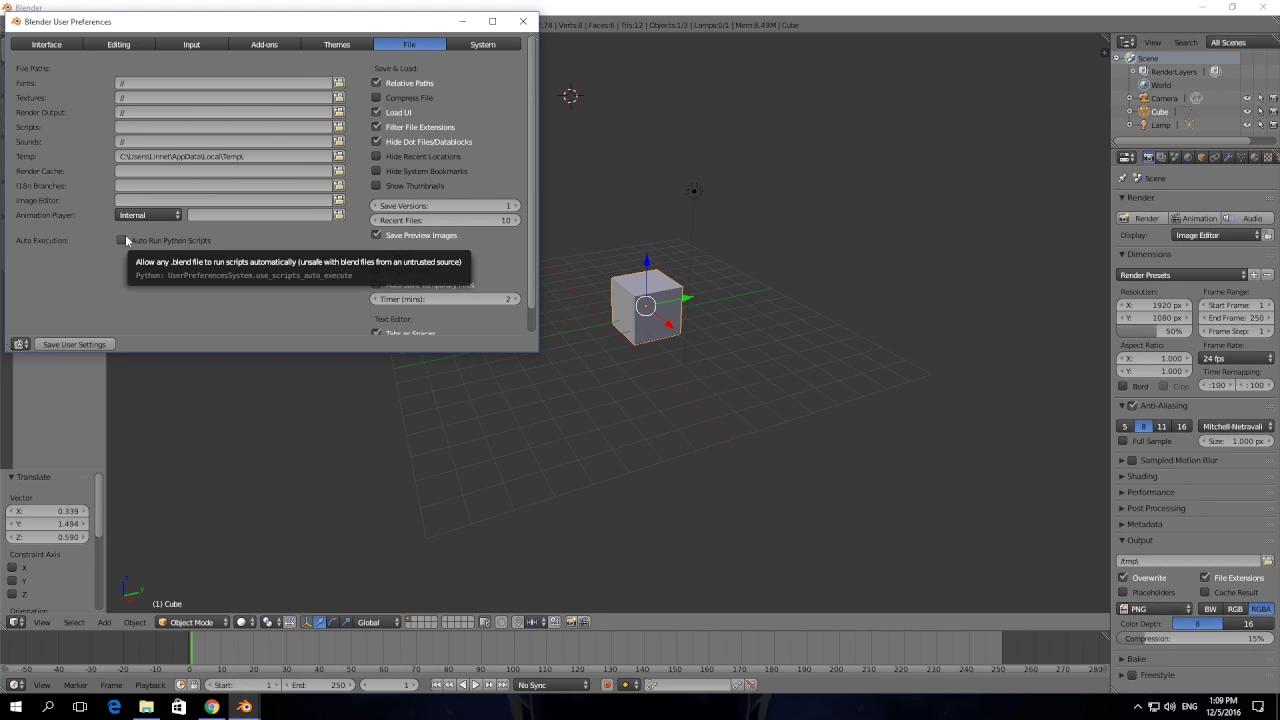
Task: Browse for the Fonts file path folder
Action: [339, 83]
